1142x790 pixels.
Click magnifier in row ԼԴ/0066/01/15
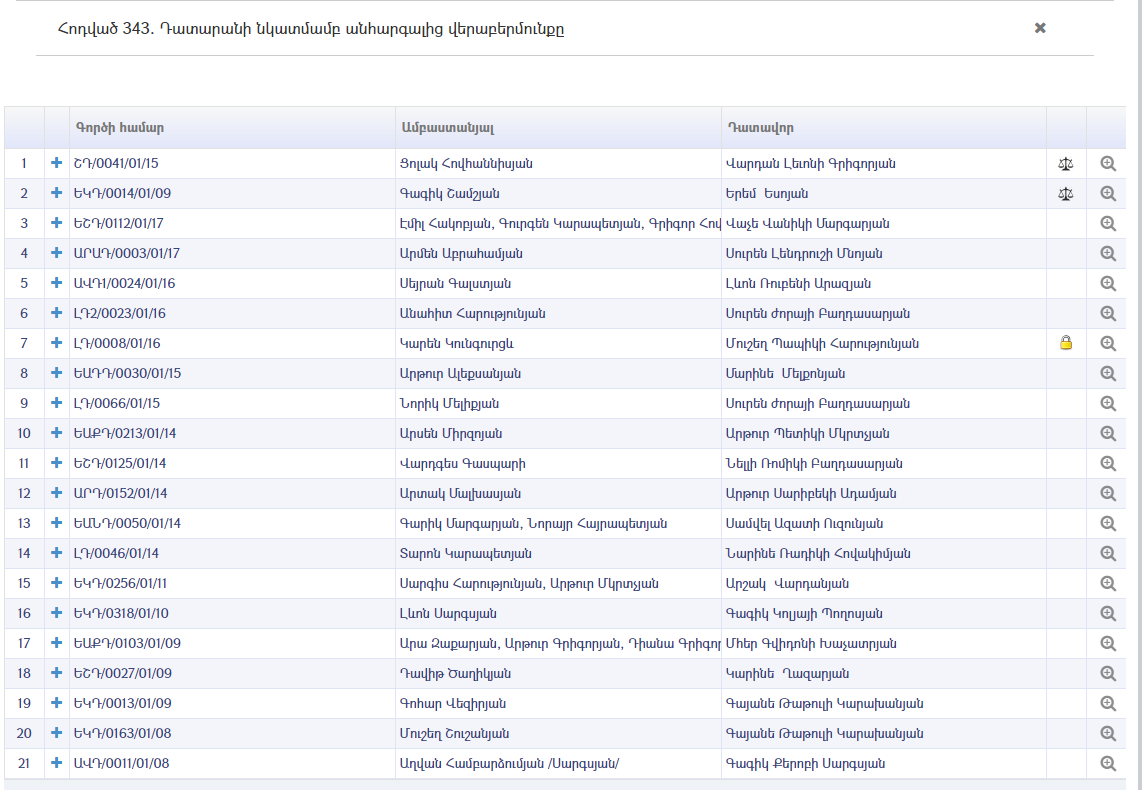point(1108,403)
